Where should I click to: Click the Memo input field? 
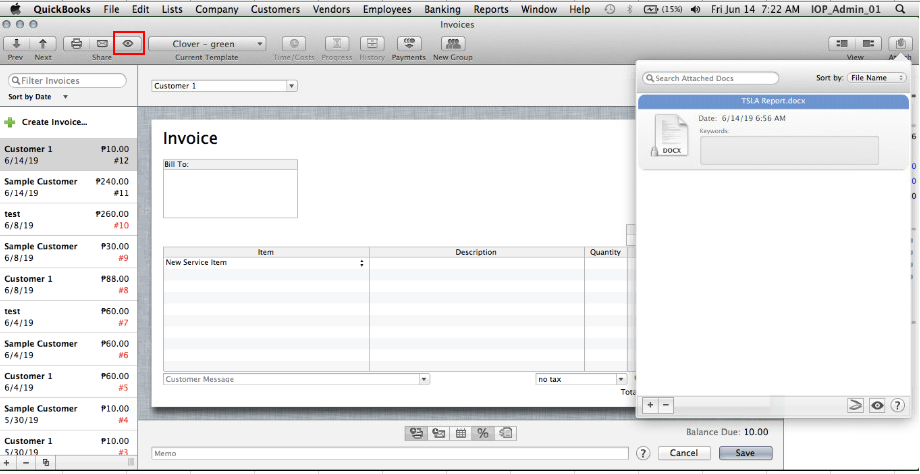(x=390, y=453)
